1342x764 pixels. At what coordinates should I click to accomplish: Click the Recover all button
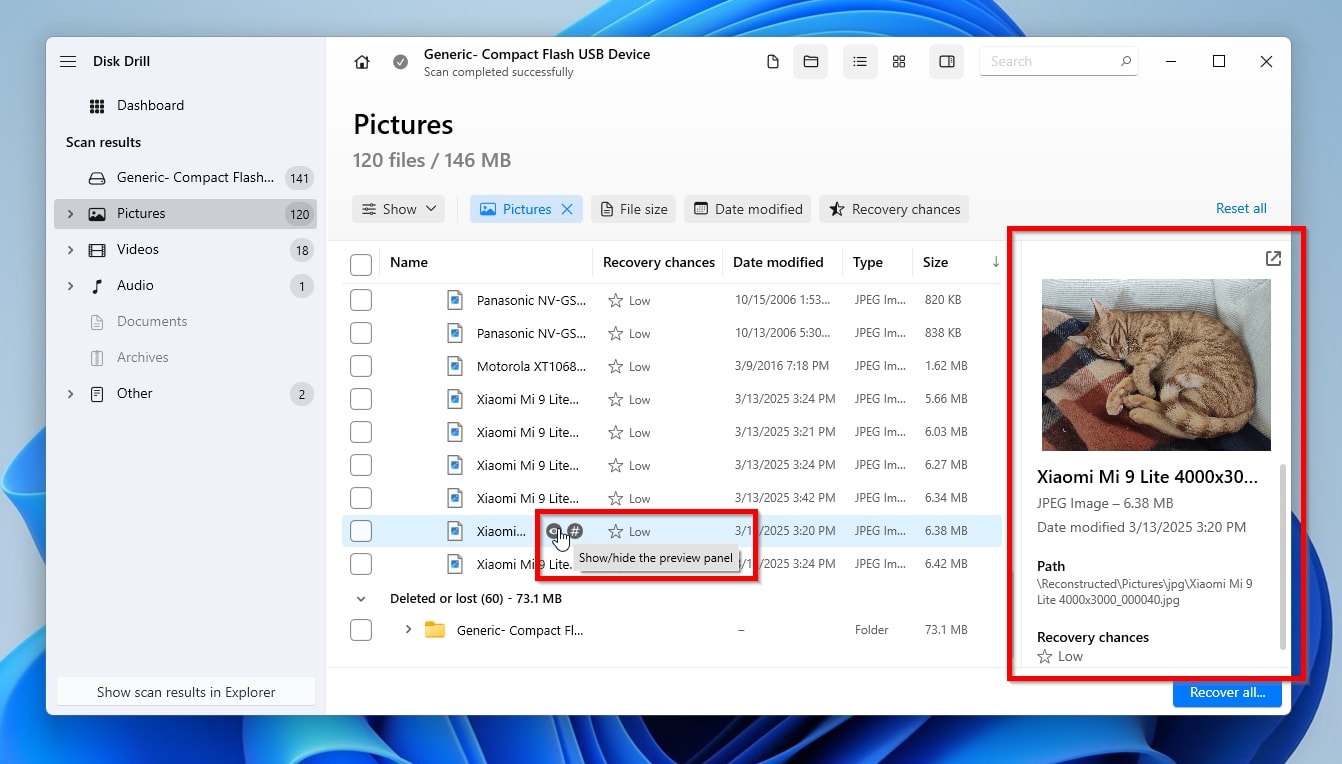1227,692
